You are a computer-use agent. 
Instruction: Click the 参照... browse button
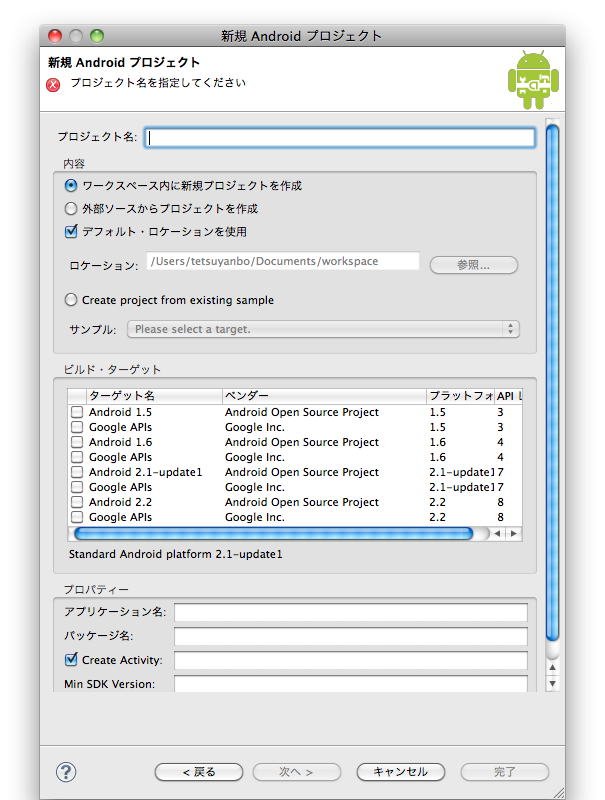point(474,265)
